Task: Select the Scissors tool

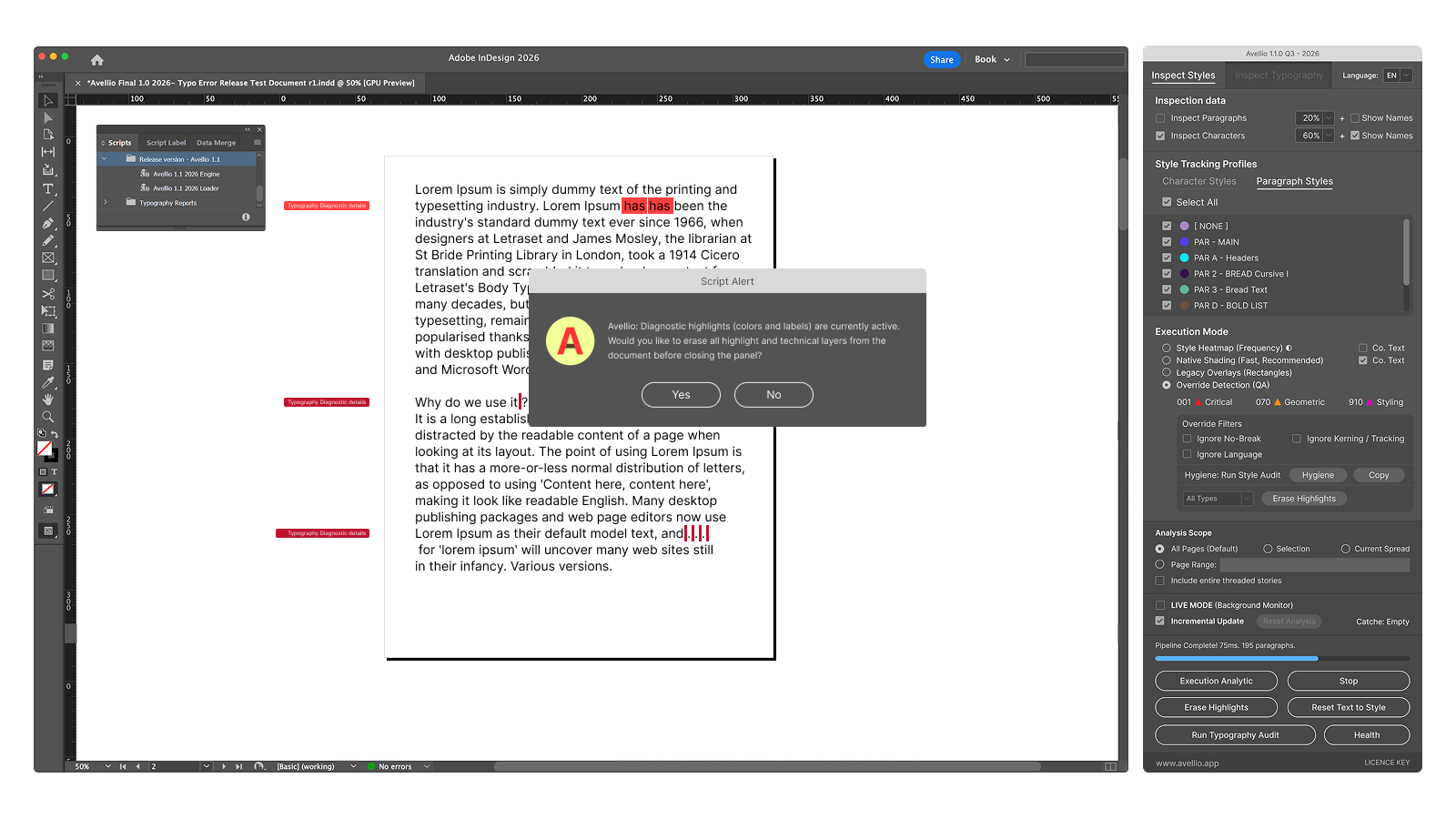Action: (x=48, y=294)
